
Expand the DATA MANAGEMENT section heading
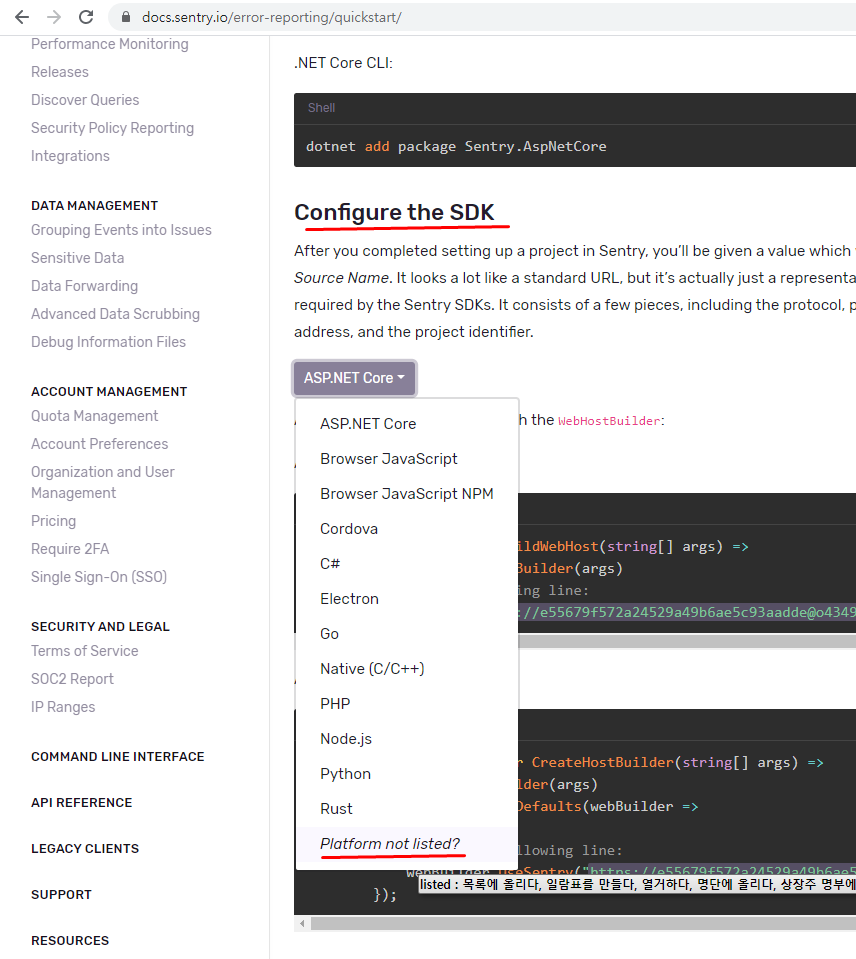click(95, 206)
